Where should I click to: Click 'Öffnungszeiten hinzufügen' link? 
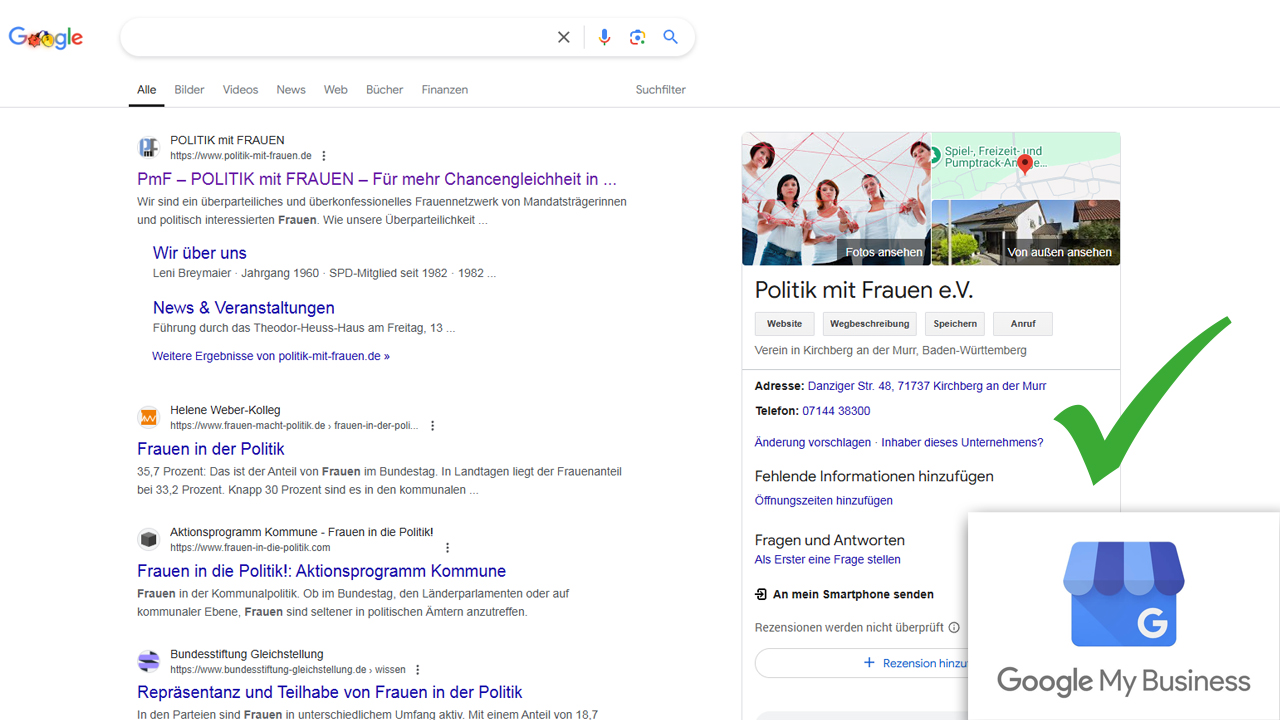(823, 500)
